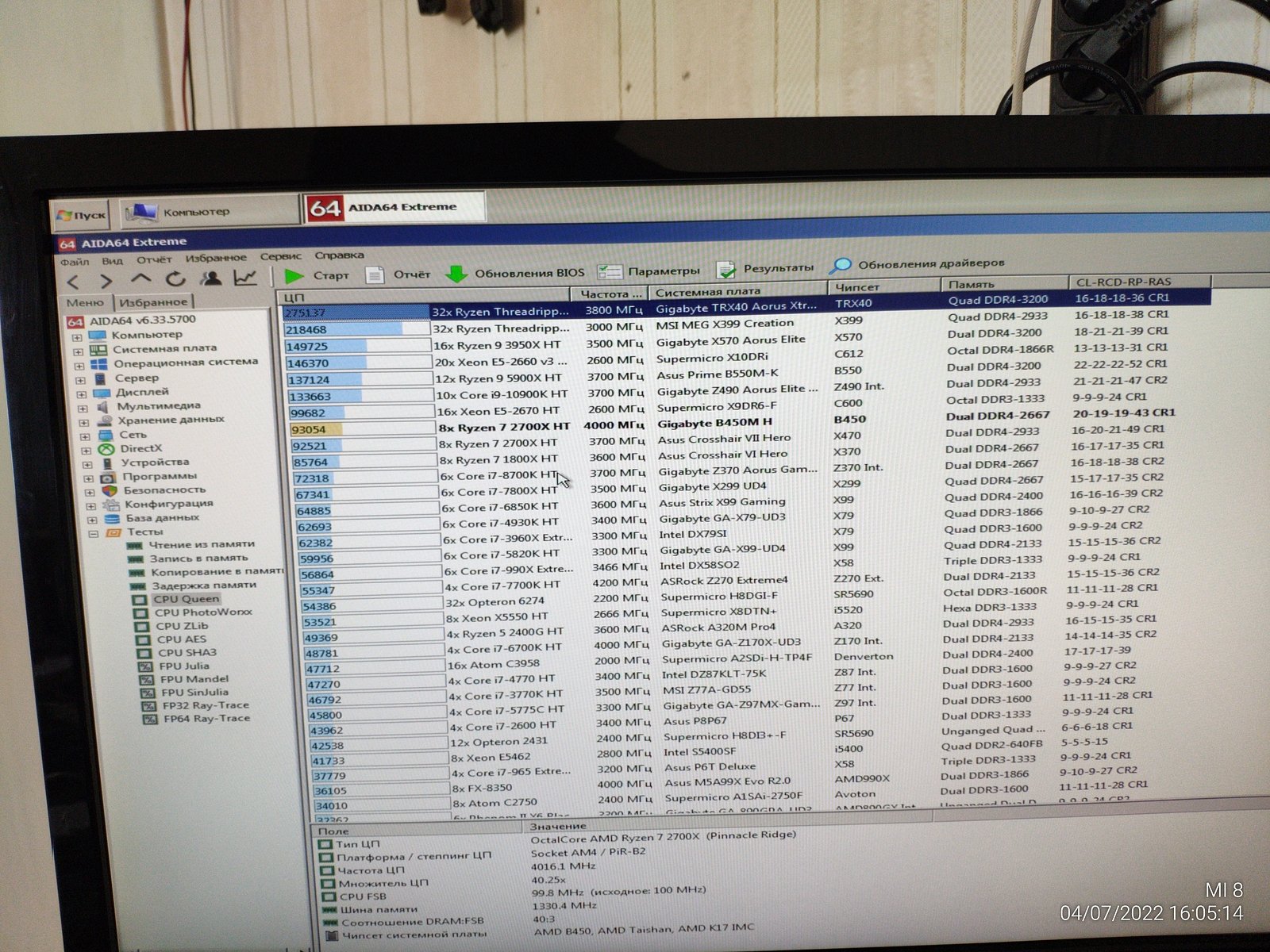Sort by the CL-RCD-RP-RAS column header

click(1139, 282)
